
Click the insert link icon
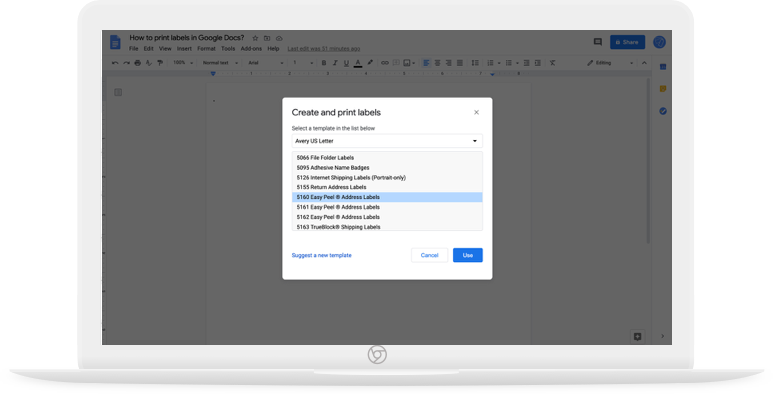point(385,63)
